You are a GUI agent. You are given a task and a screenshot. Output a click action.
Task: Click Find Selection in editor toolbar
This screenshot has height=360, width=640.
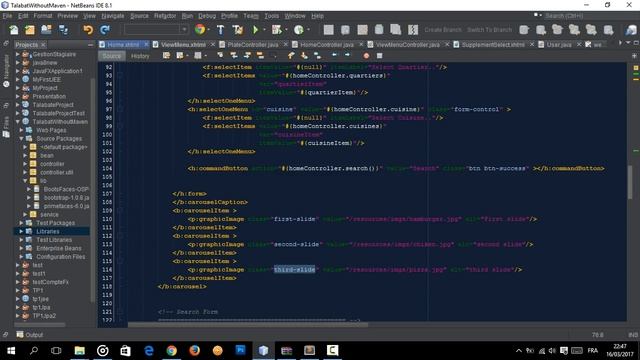tap(220, 56)
